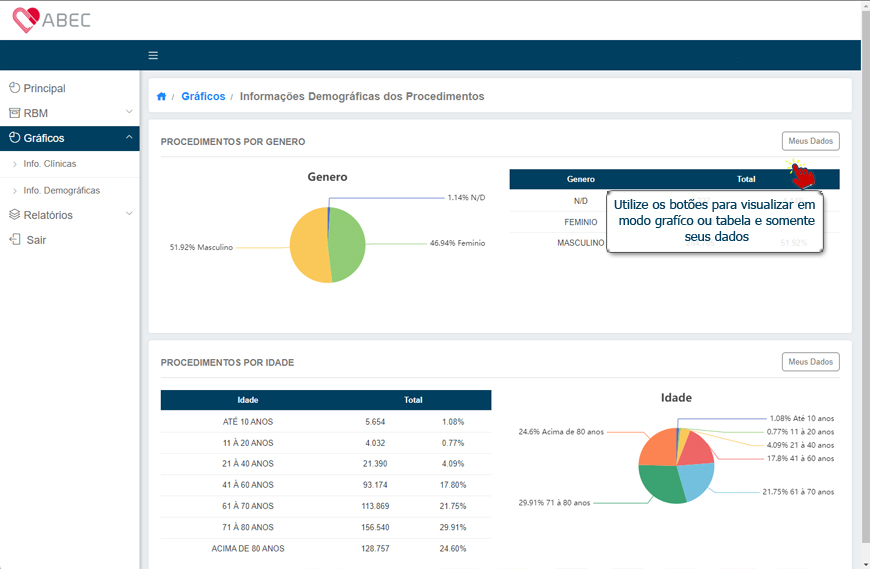Click the '21.75% 61 à 70 anos' label
This screenshot has height=569, width=870.
tap(798, 491)
